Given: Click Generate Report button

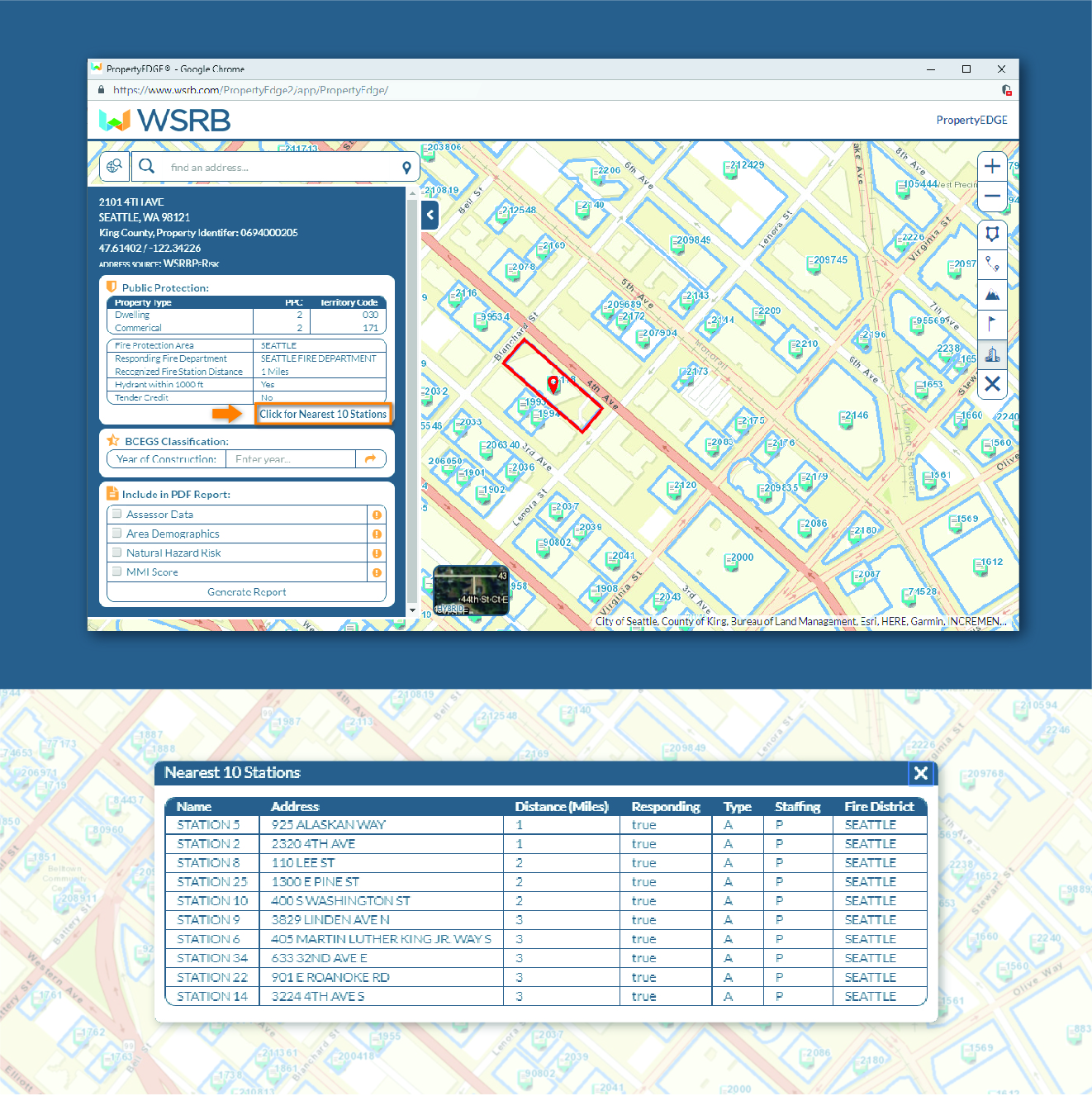Looking at the screenshot, I should click(246, 592).
